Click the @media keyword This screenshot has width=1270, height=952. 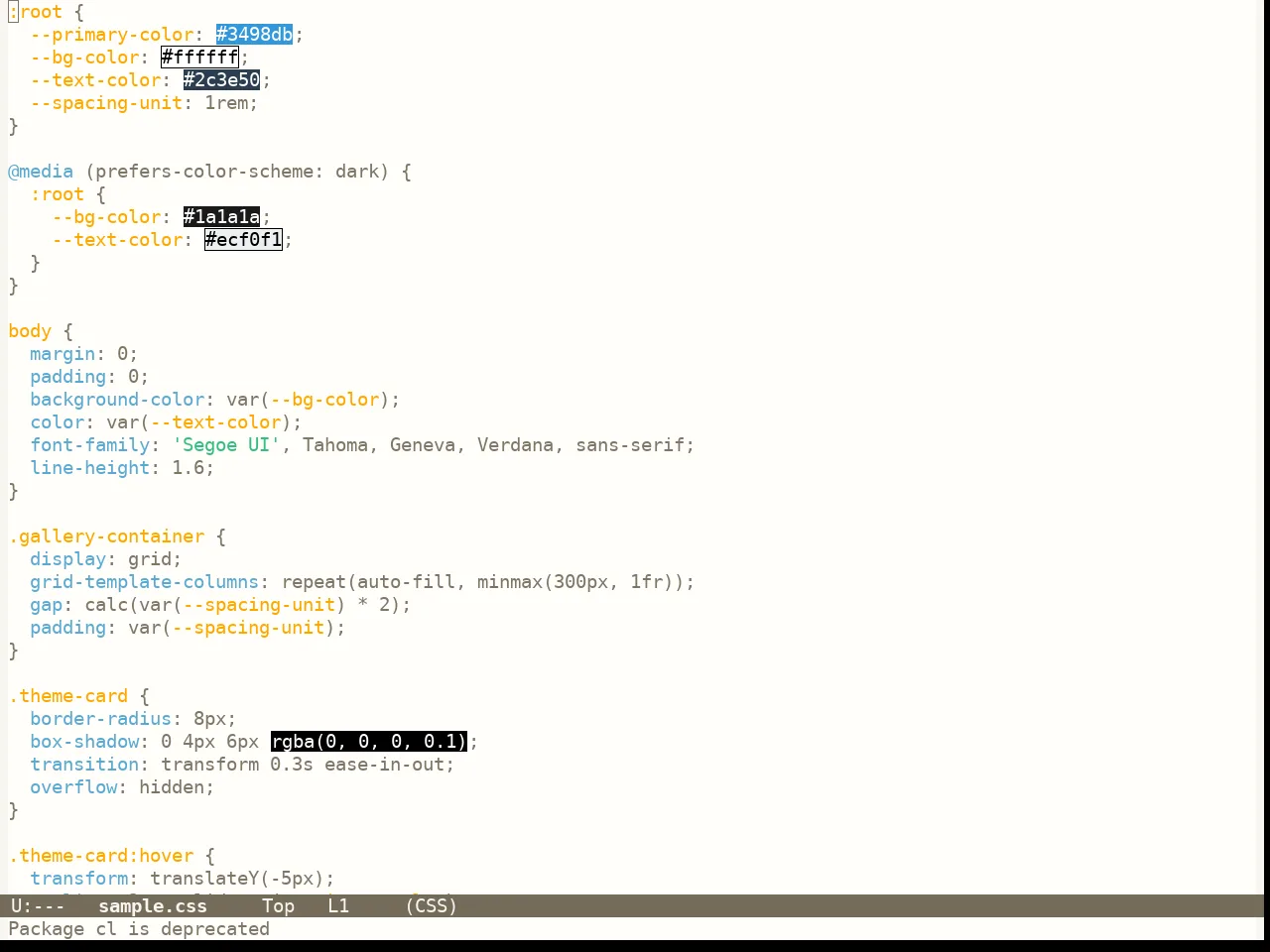[41, 172]
